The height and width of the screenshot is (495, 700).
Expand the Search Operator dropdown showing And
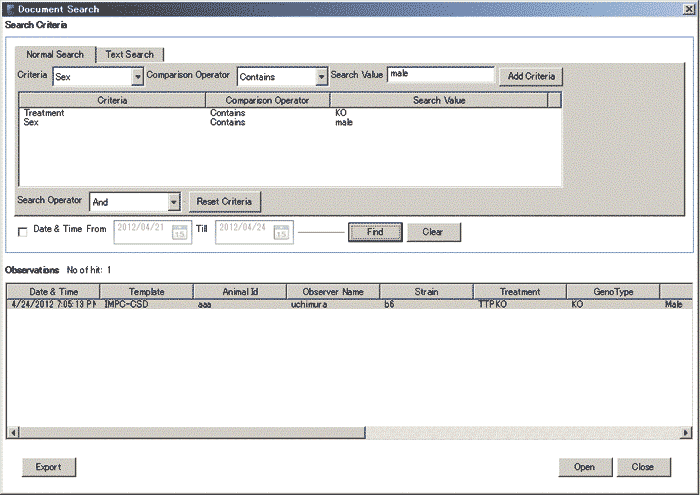[x=174, y=202]
